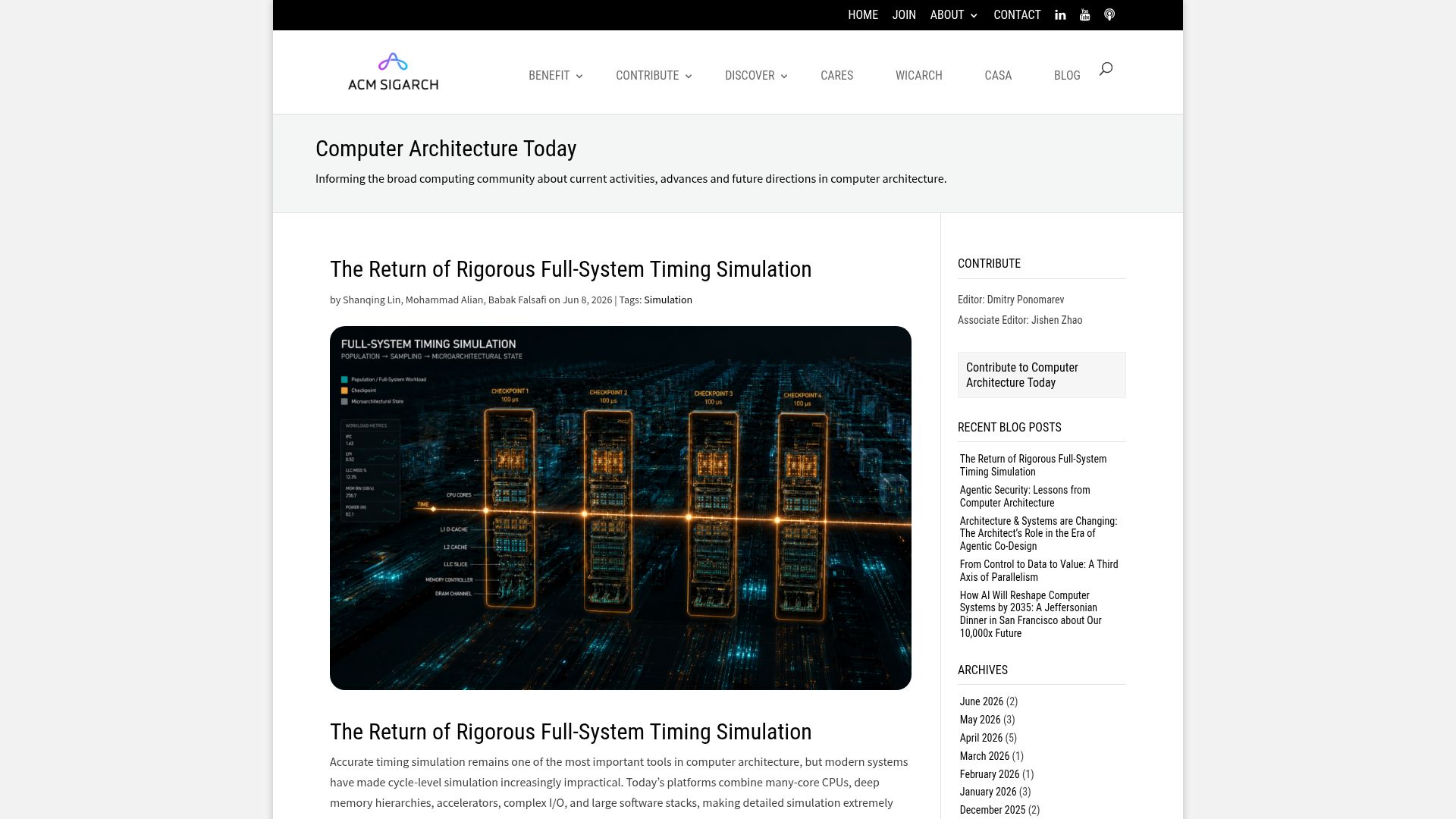
Task: Open the CARES menu item
Action: click(836, 76)
